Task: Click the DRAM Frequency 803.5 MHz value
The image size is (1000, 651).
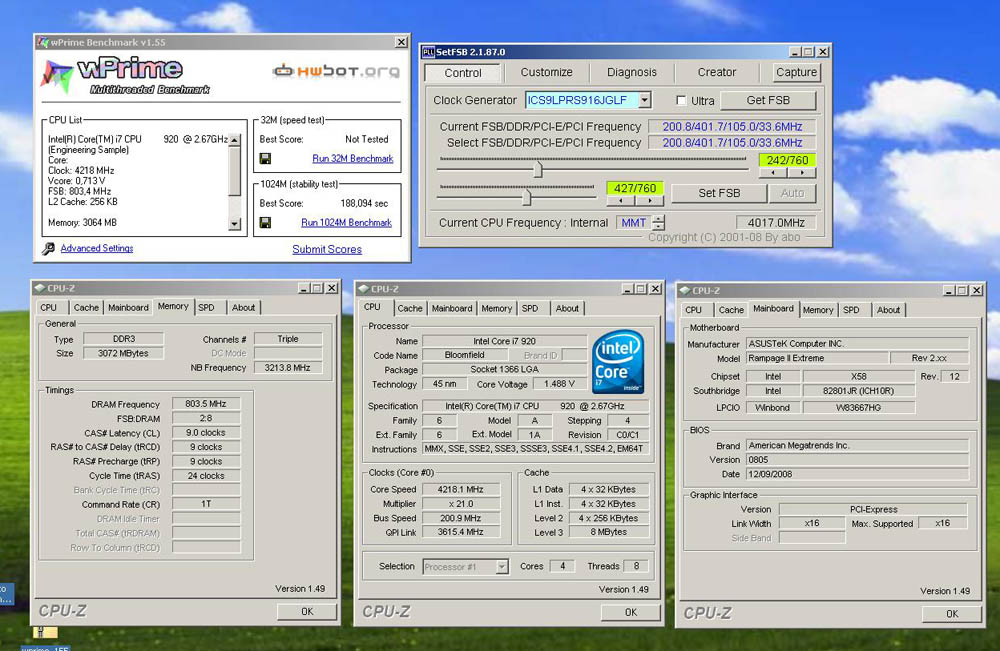Action: point(206,404)
